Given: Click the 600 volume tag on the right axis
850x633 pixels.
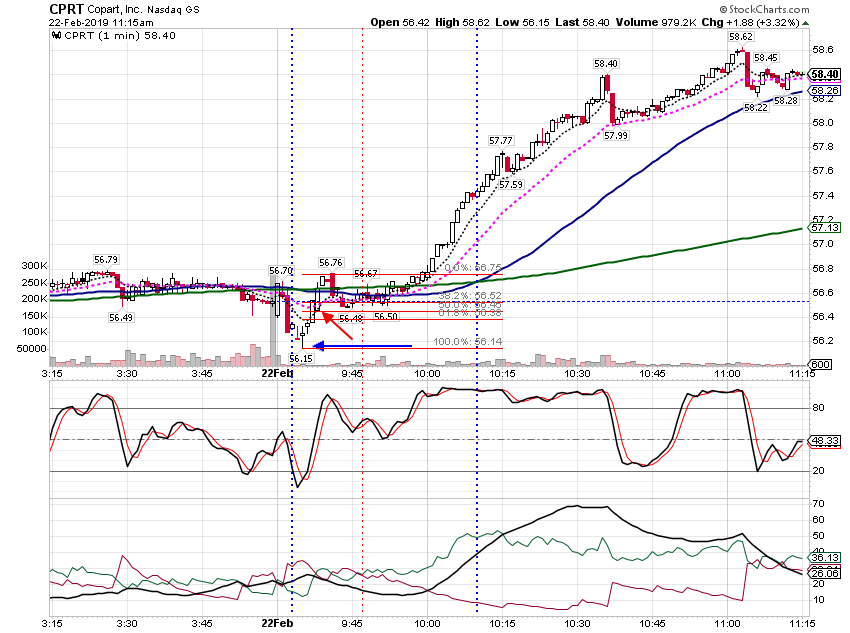Looking at the screenshot, I should tap(820, 364).
